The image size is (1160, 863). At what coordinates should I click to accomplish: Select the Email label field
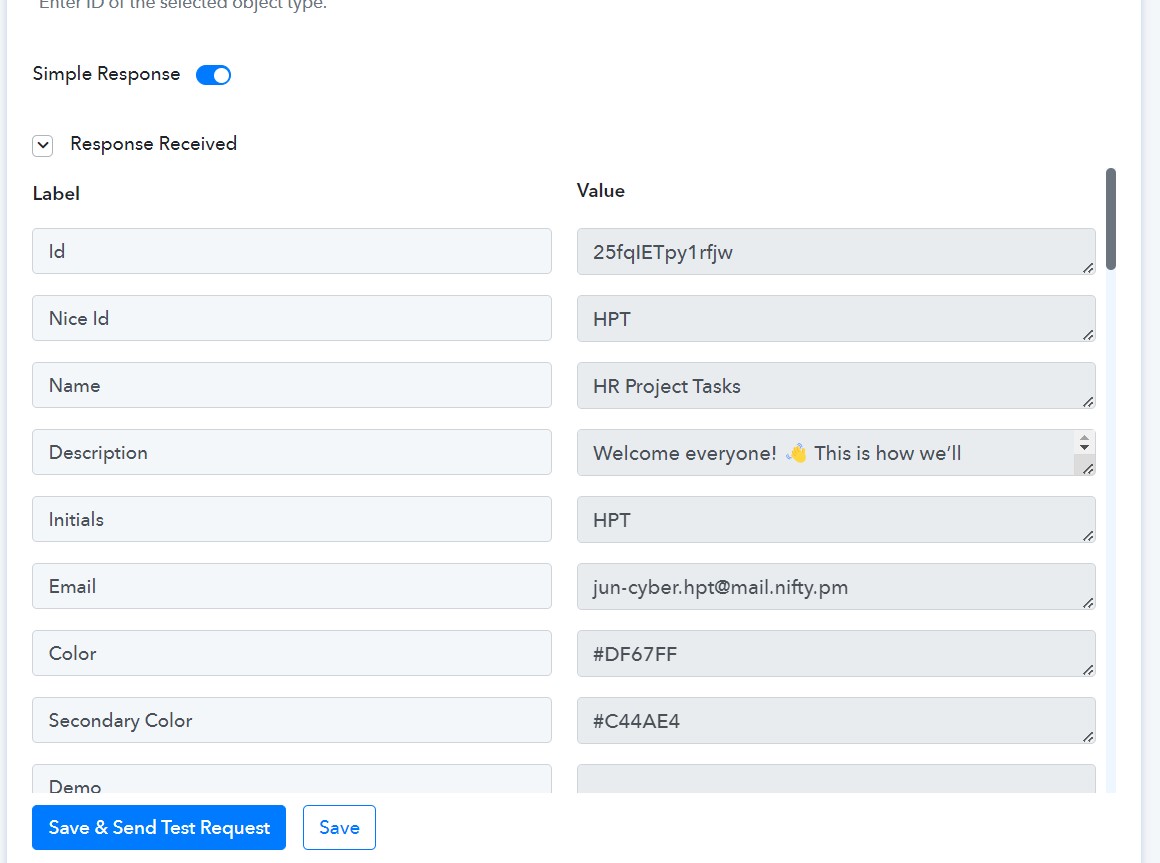[x=291, y=586]
